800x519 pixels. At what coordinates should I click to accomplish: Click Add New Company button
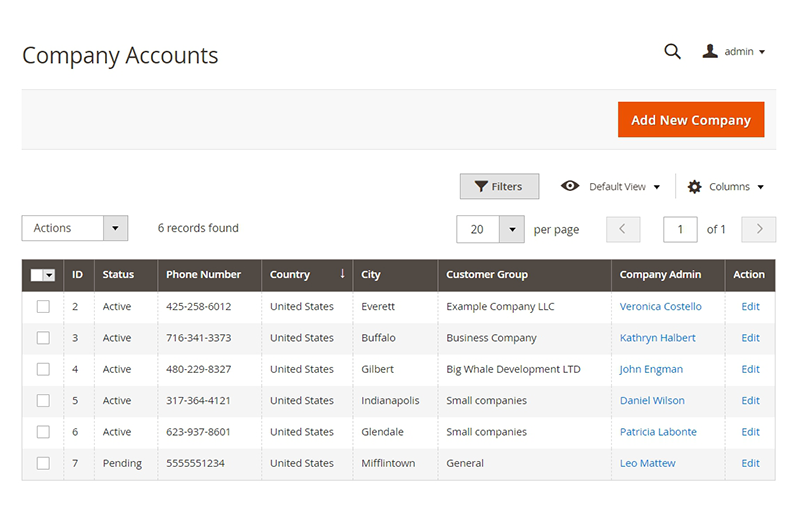pos(691,120)
